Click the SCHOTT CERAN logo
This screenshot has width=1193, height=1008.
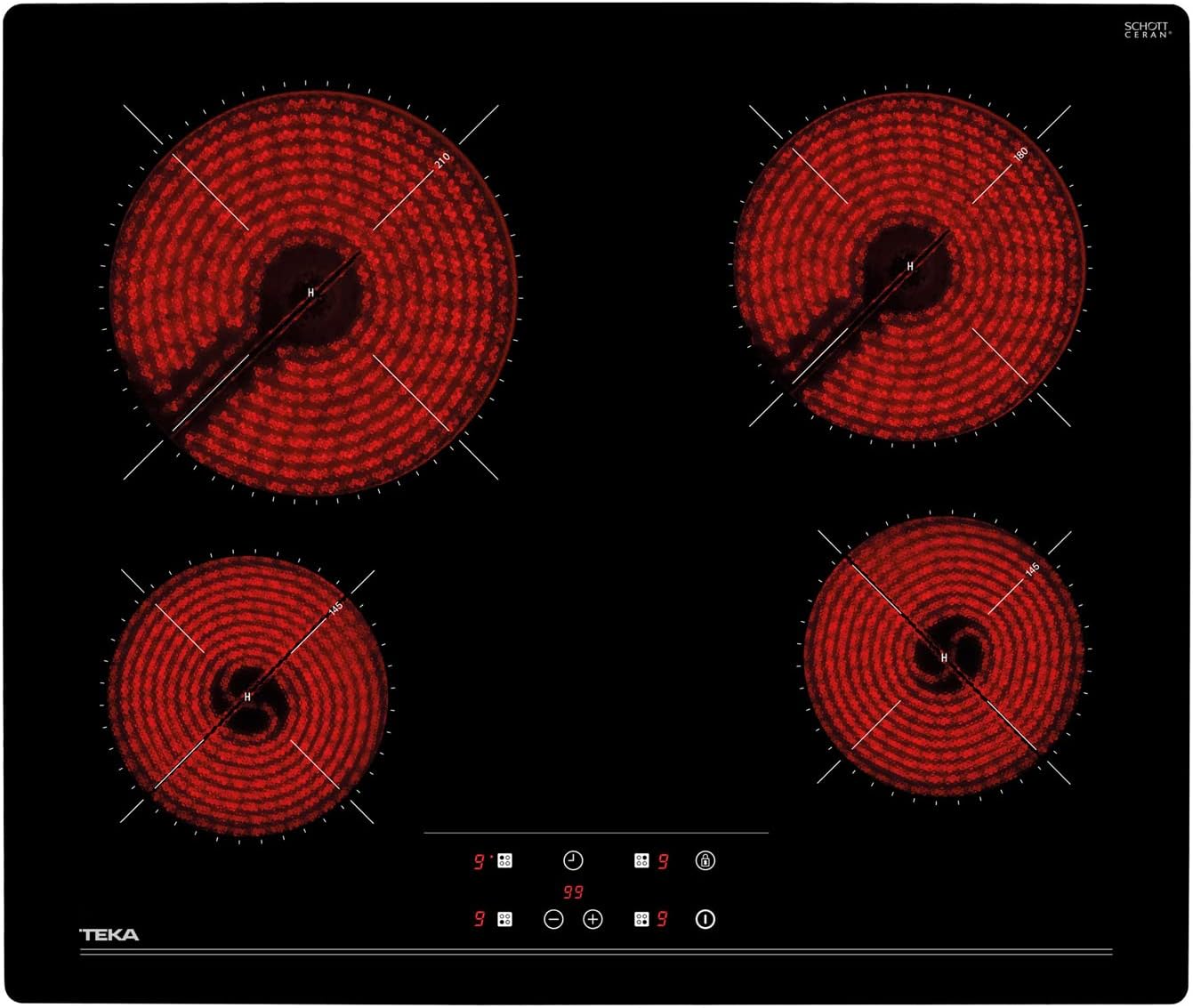coord(1147,29)
